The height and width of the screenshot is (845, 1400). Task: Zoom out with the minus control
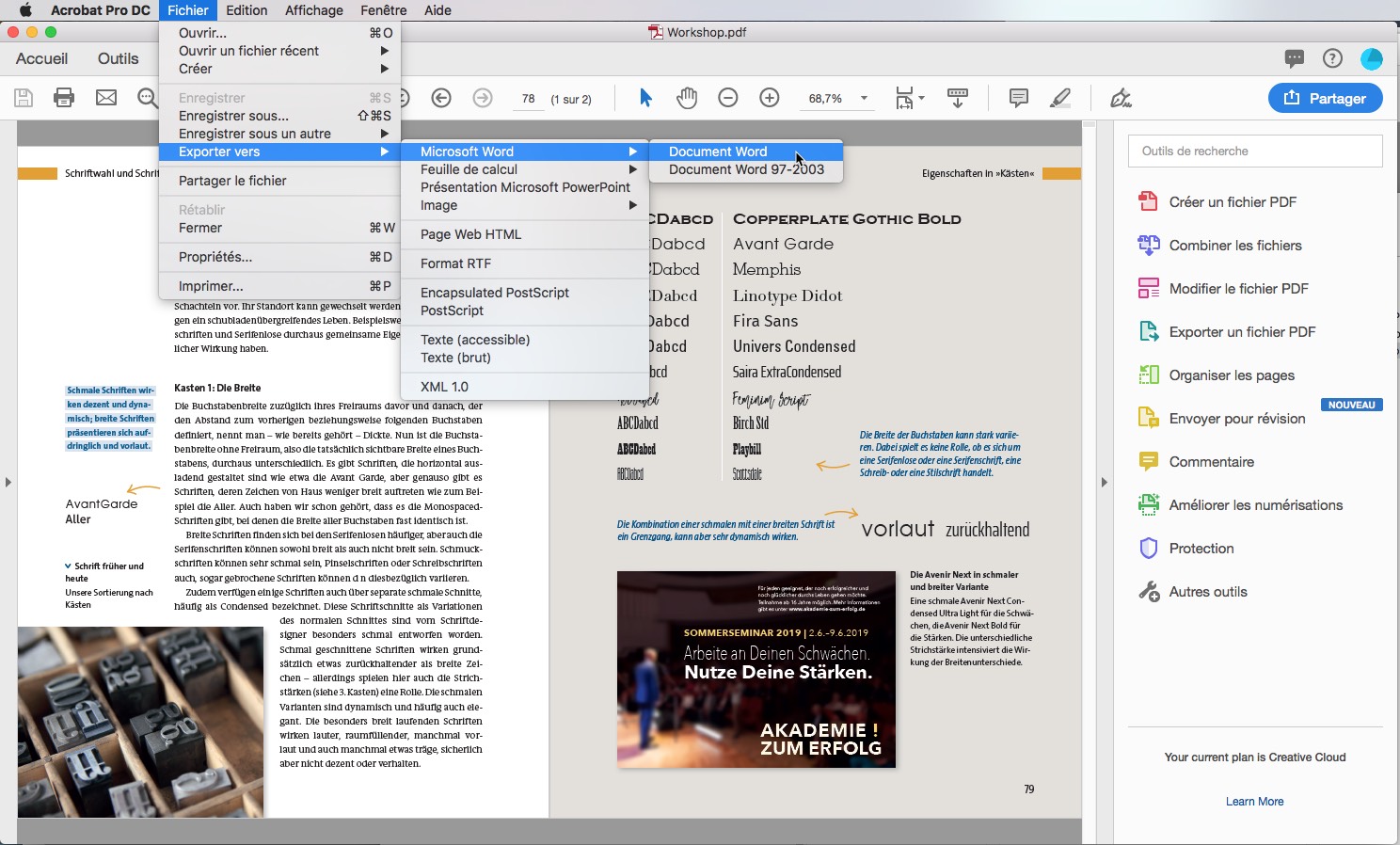click(726, 98)
